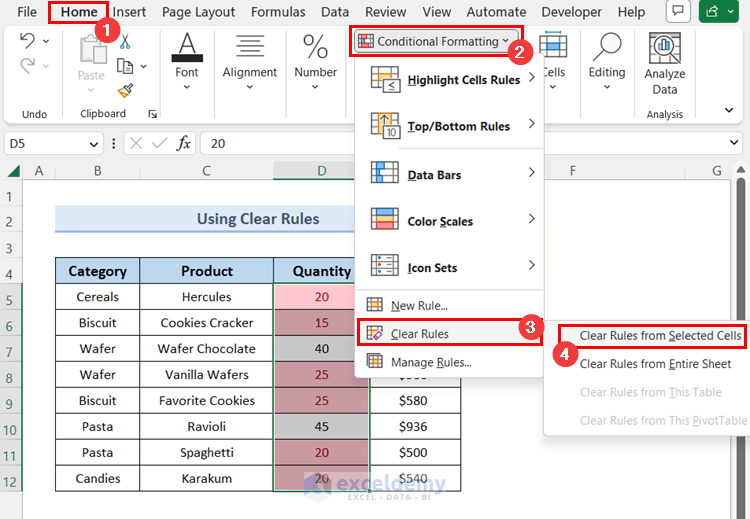Switch to the Formulas tab

click(x=278, y=12)
